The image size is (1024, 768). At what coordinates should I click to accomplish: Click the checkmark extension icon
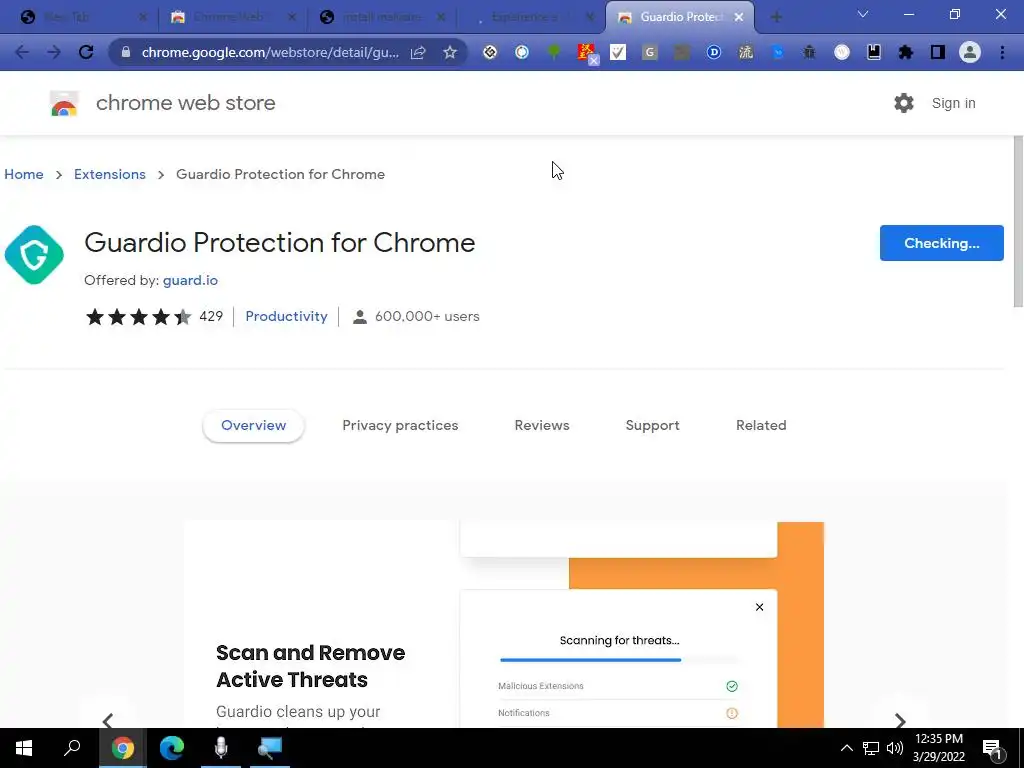coord(618,52)
